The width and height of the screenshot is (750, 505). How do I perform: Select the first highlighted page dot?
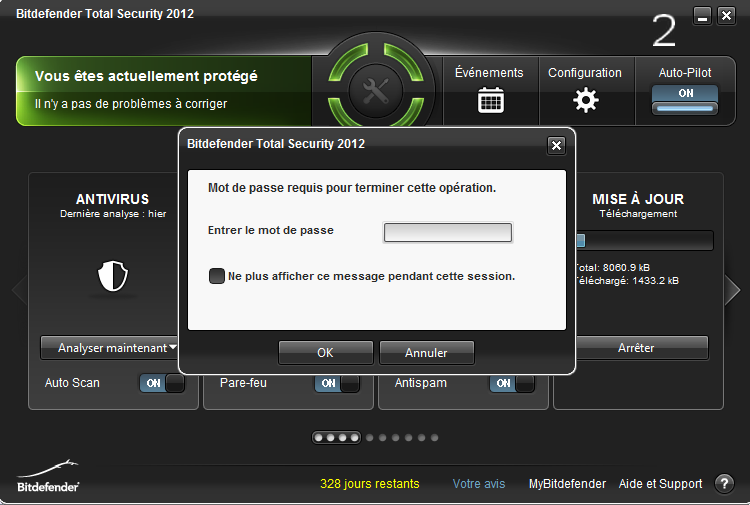point(318,438)
